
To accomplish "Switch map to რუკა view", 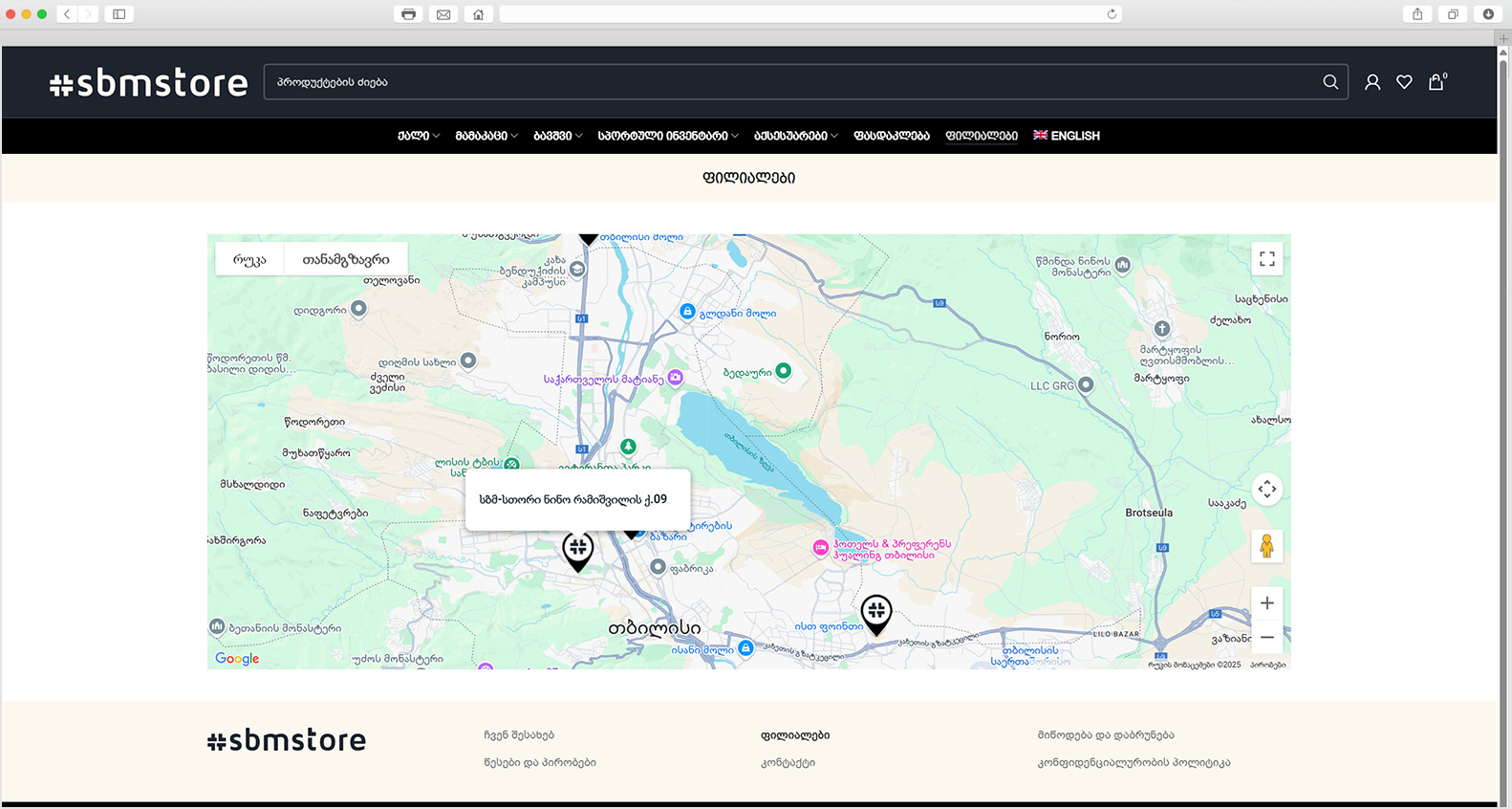I will 249,259.
